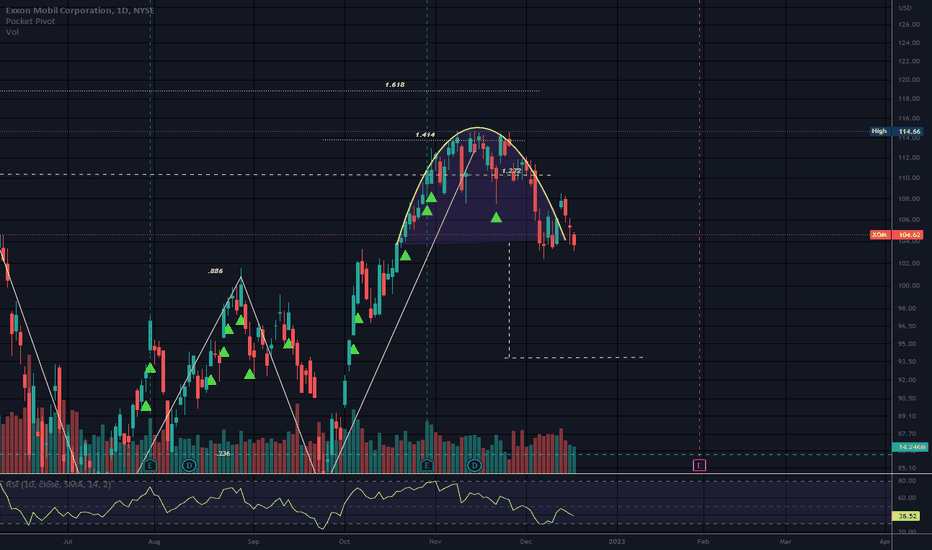Click the Dec label on the time axis
Viewport: 932px width, 550px height.
tap(525, 542)
